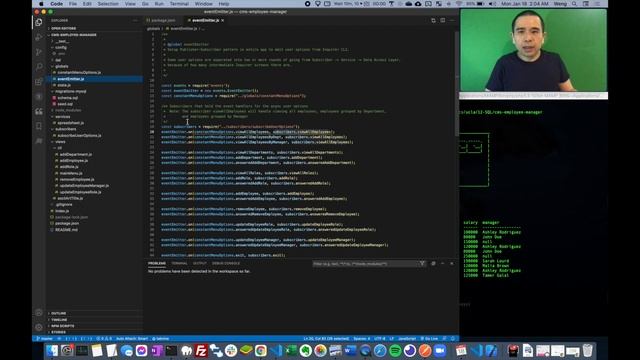
Task: Open Explorer panel ellipsis menu
Action: (x=135, y=20)
